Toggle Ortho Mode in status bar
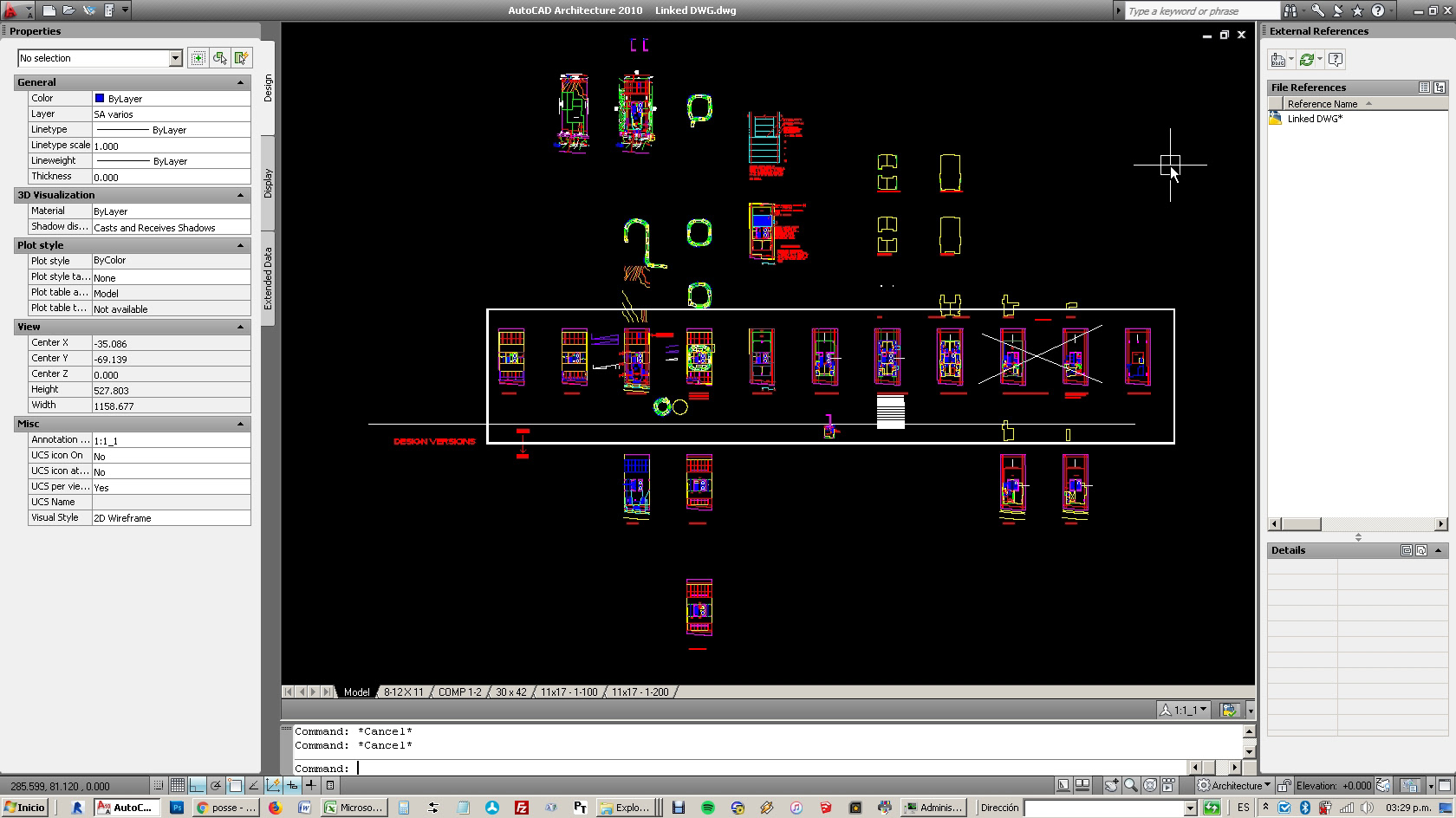The height and width of the screenshot is (818, 1456). click(x=197, y=786)
